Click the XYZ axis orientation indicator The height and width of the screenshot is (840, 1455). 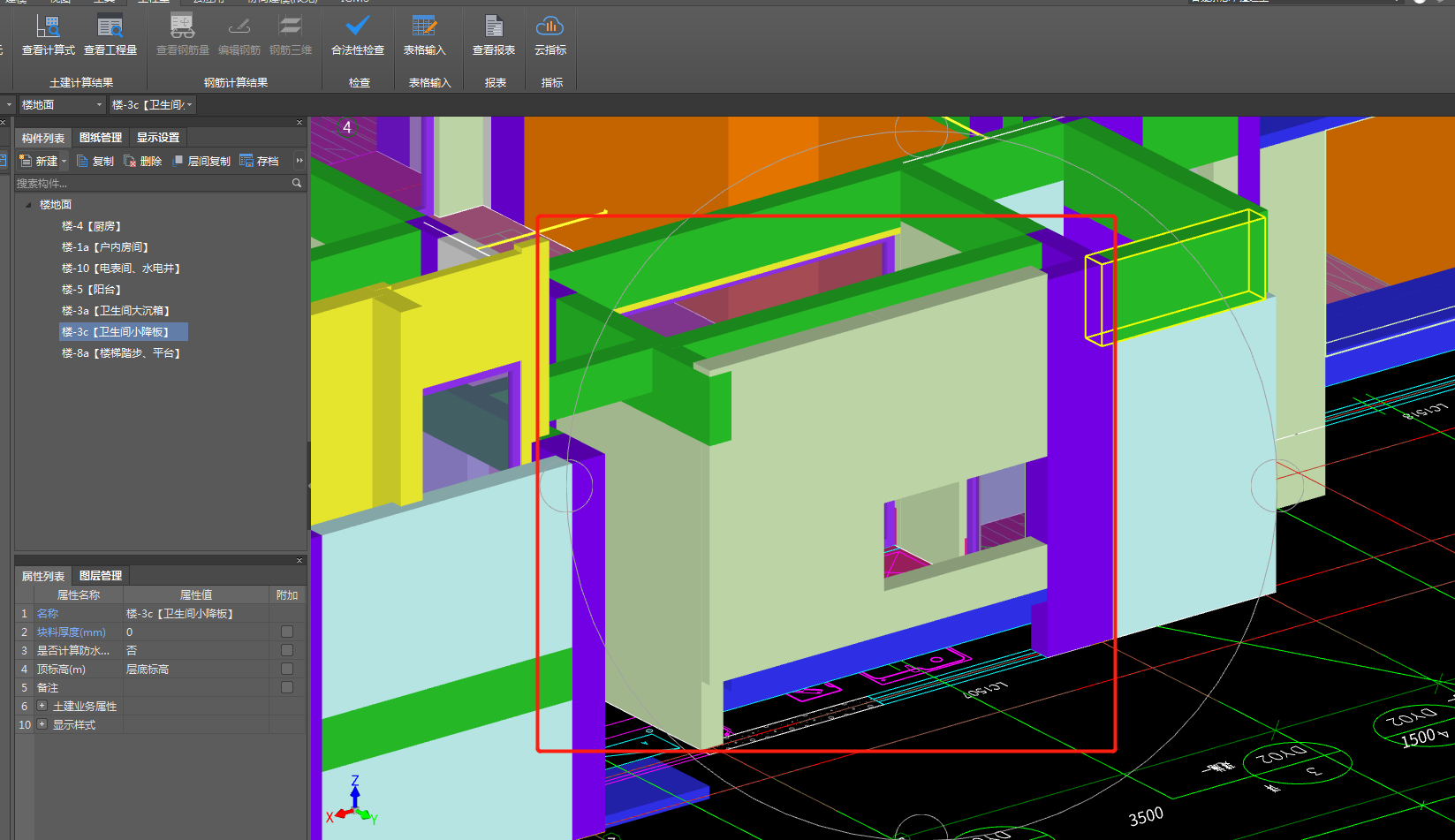point(353,802)
